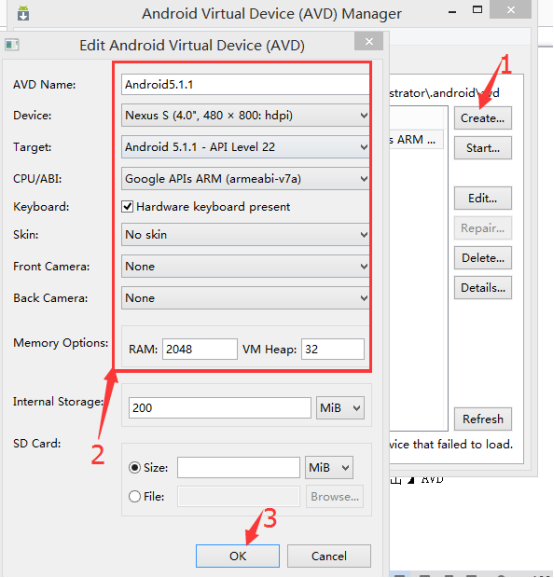The height and width of the screenshot is (578, 554).
Task: Click the Internal Storage field with 200
Action: tap(220, 408)
